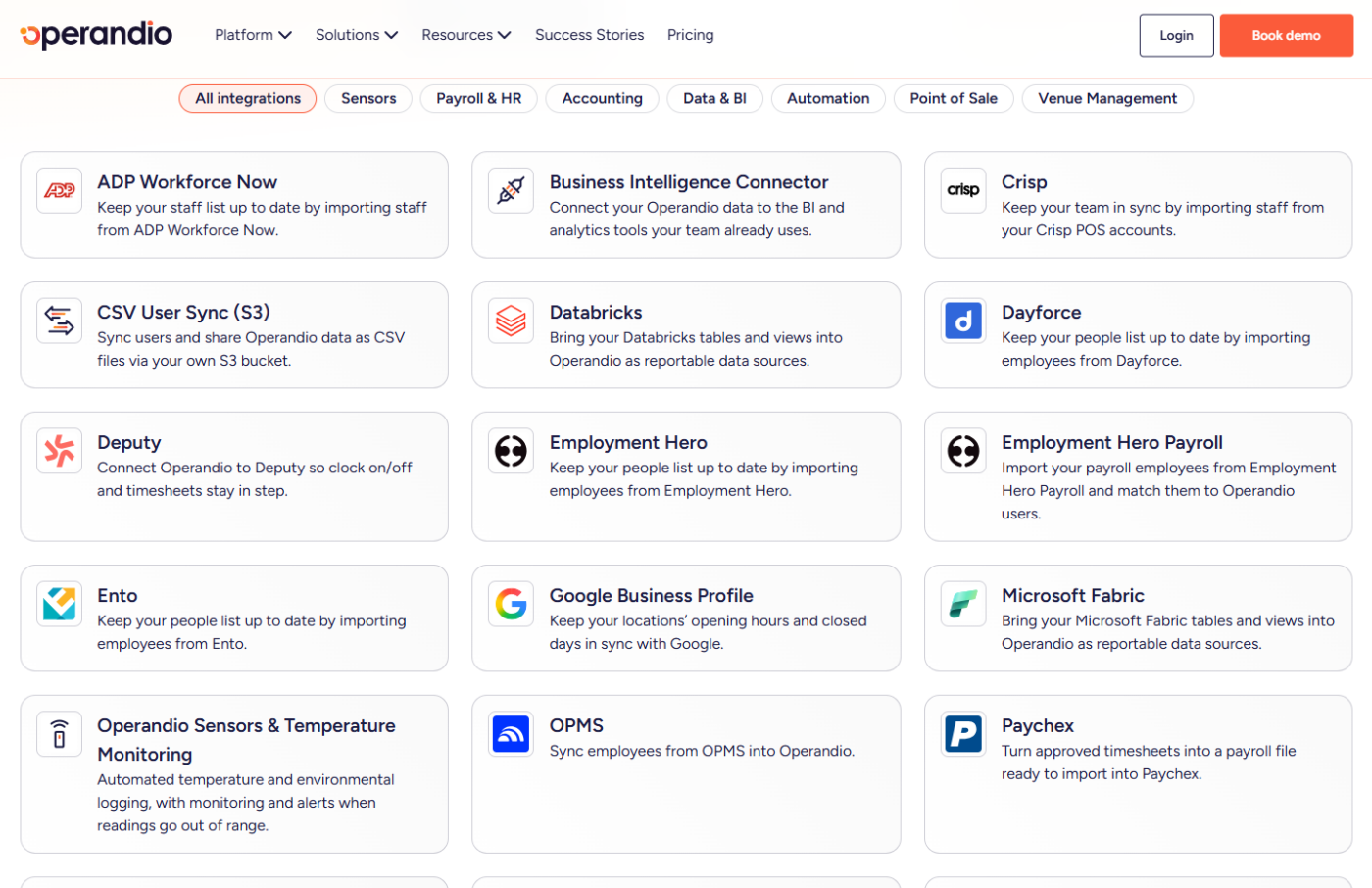Click 'Turn approved timesheets into a payroll file' description
The width and height of the screenshot is (1372, 888).
[x=1149, y=763]
